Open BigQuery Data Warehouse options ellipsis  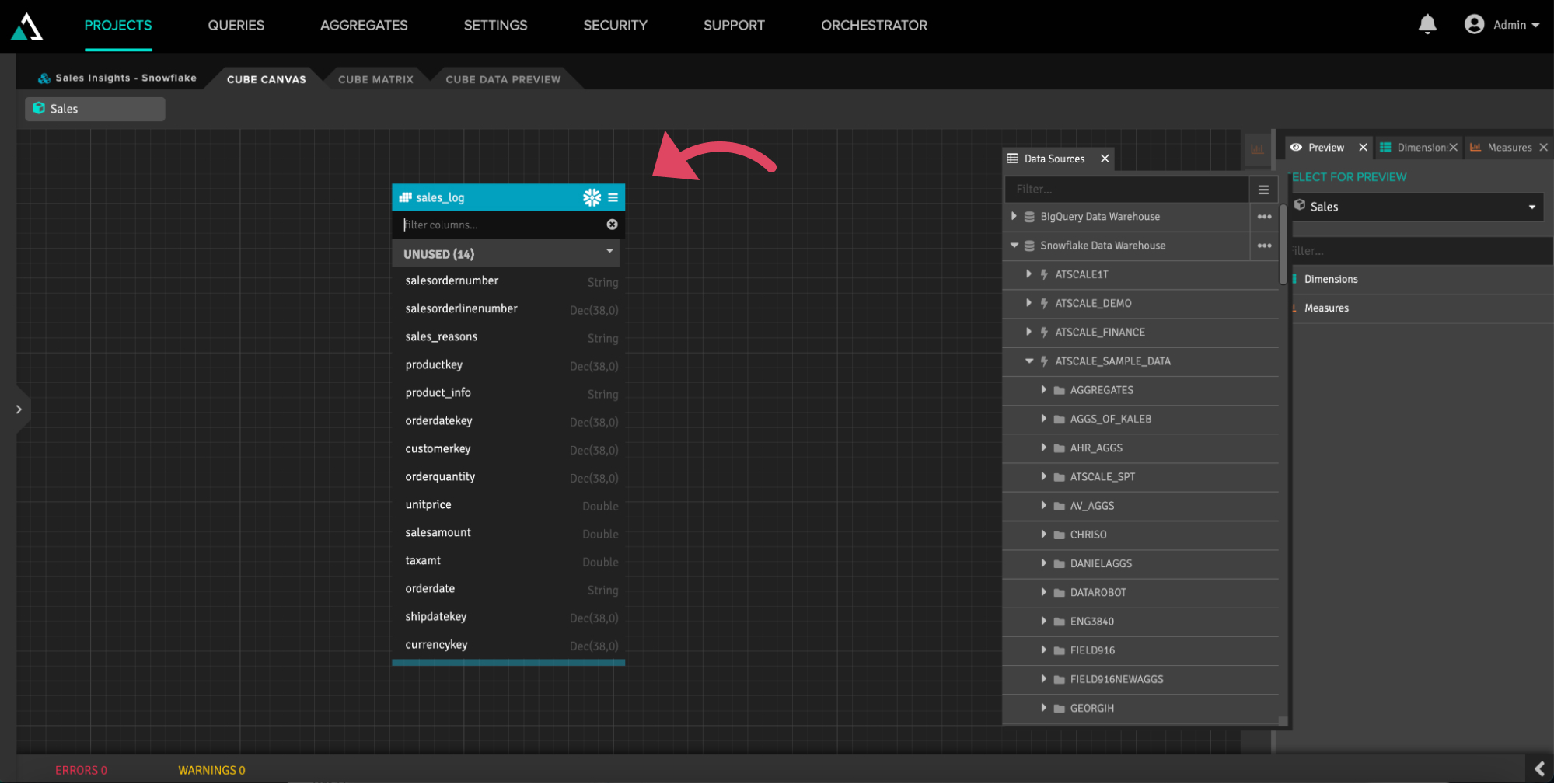click(x=1264, y=217)
